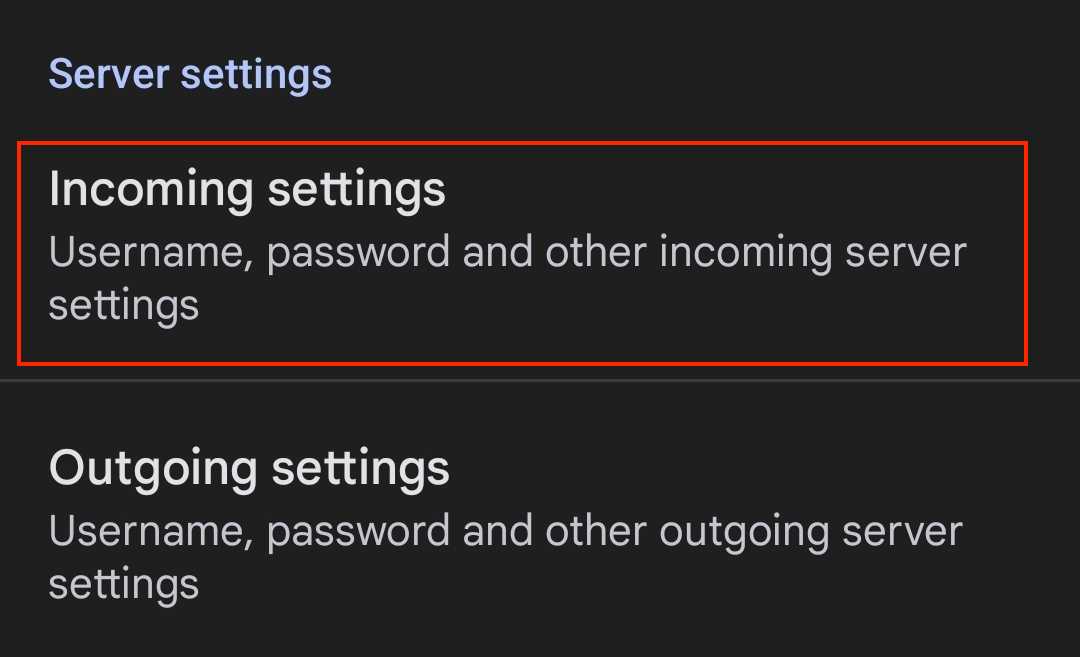Click 'password' in the outgoing server description
Viewport: 1080px width, 657px height.
(x=358, y=532)
